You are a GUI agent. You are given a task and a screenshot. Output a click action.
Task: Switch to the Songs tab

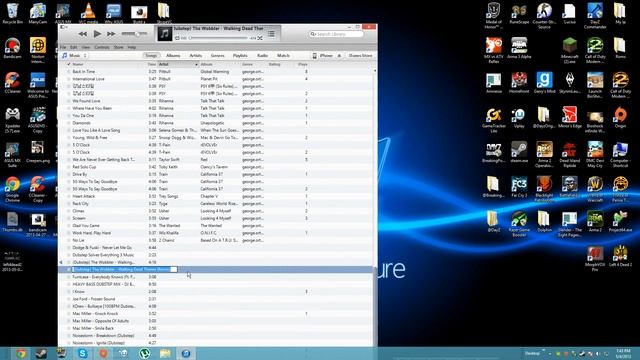[x=151, y=56]
